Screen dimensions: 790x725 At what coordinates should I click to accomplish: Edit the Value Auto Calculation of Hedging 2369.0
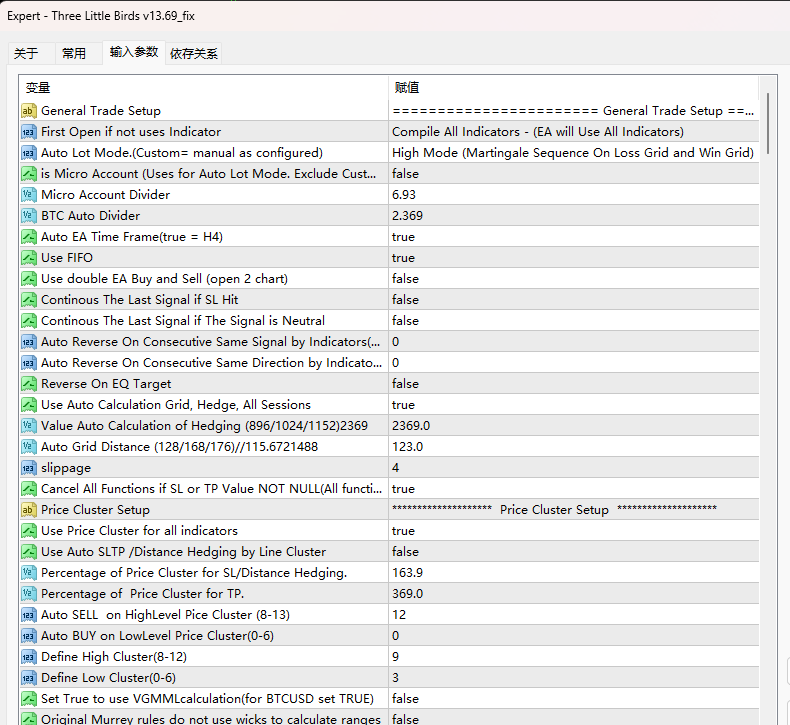tap(574, 426)
